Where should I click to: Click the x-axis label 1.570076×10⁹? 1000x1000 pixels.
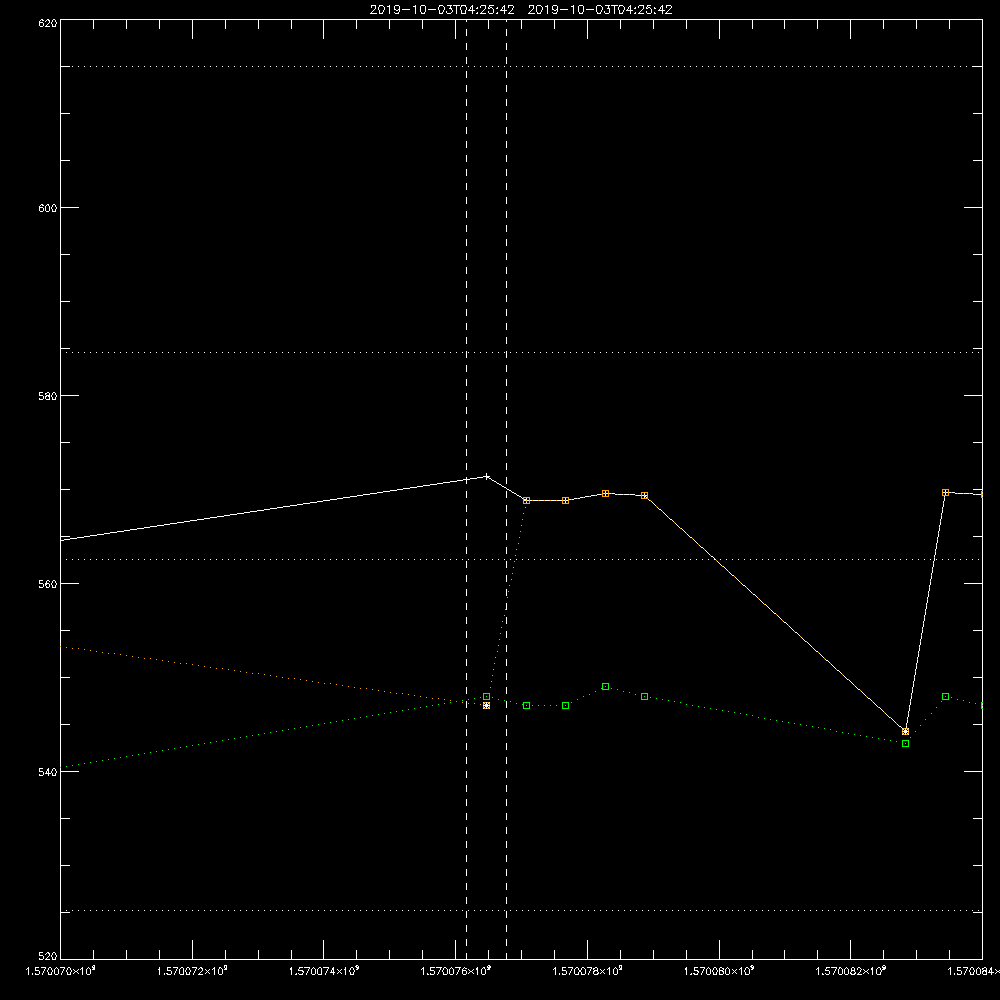click(x=456, y=971)
